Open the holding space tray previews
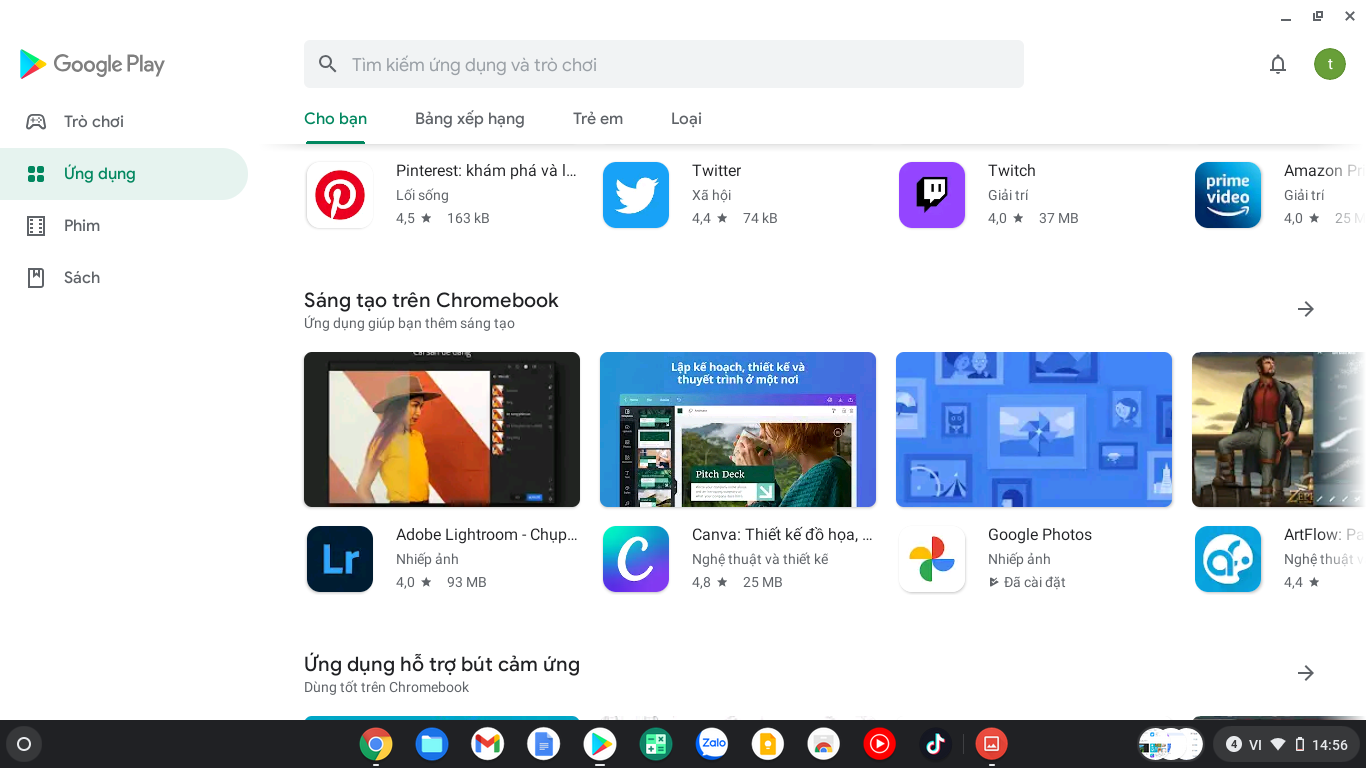 pyautogui.click(x=1171, y=744)
